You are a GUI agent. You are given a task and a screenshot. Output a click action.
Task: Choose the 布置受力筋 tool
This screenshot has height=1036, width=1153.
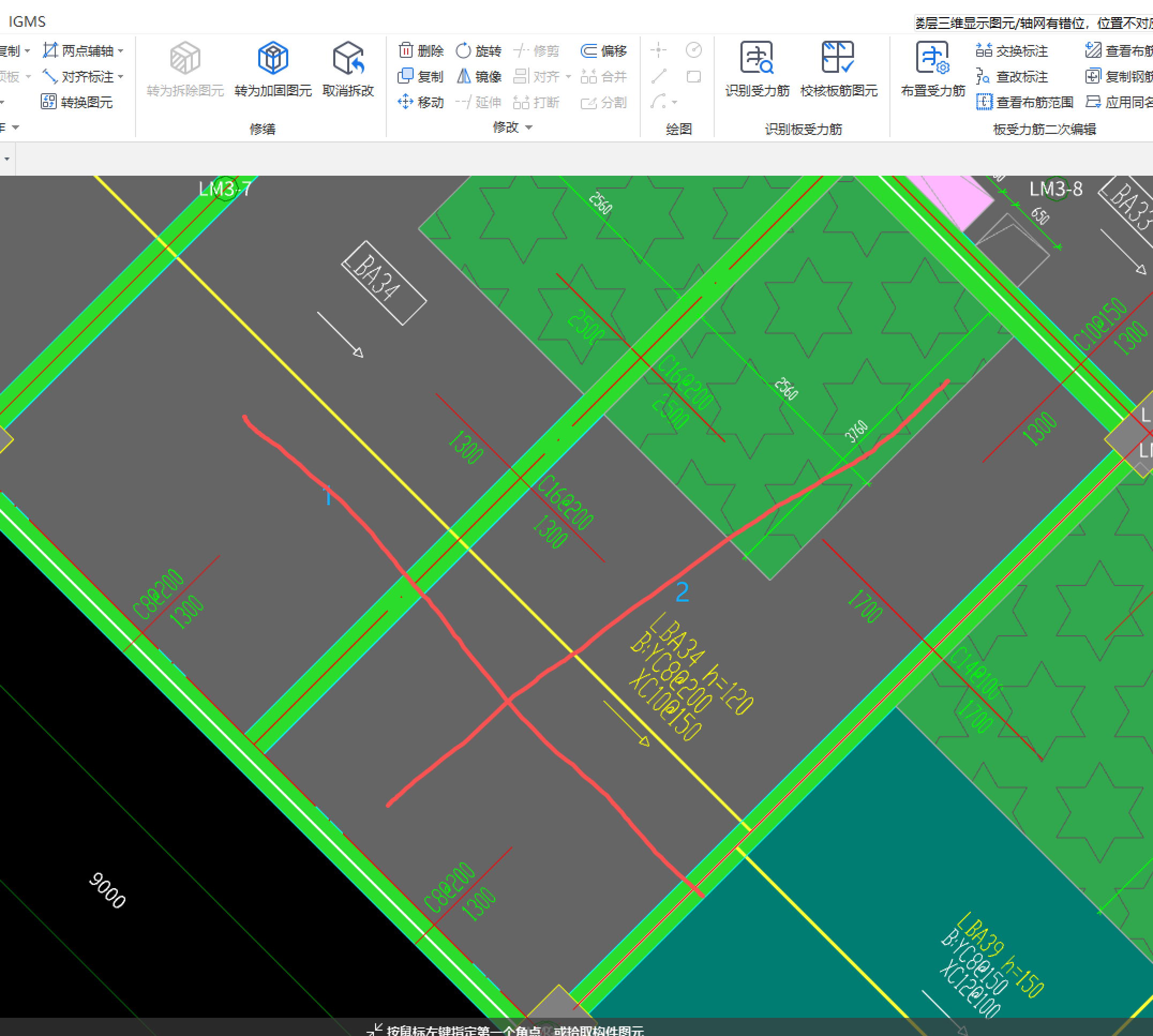[932, 58]
